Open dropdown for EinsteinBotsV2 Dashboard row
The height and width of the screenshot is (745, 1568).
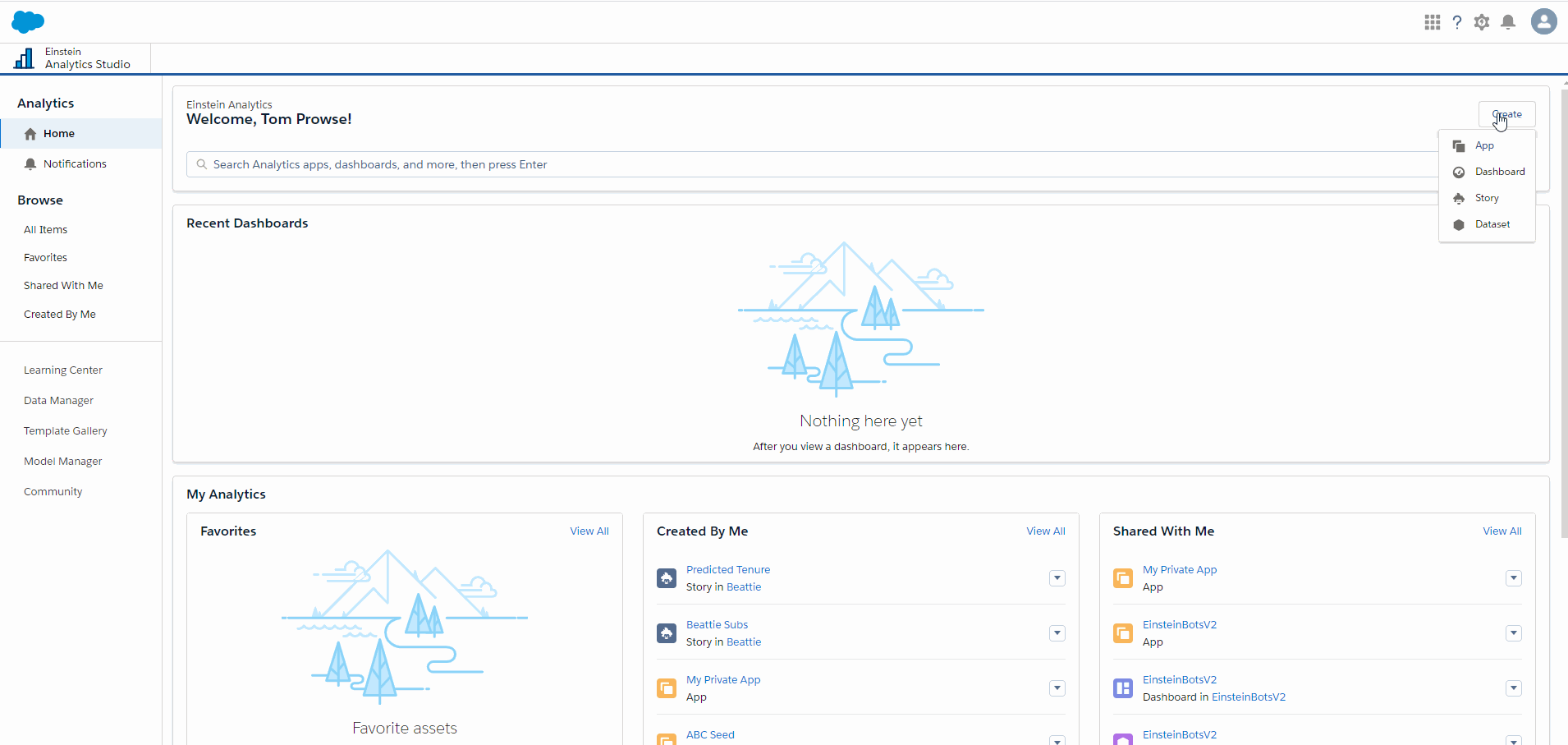tap(1514, 688)
